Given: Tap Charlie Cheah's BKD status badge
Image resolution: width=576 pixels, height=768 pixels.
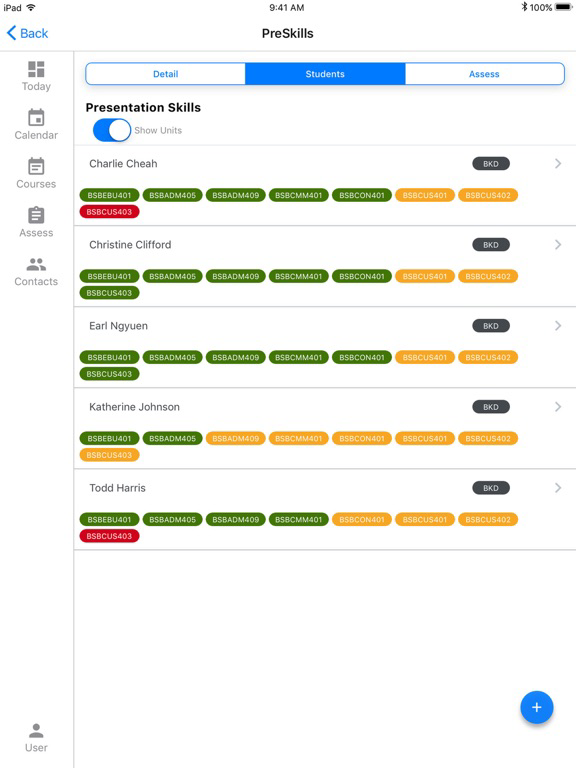Looking at the screenshot, I should click(x=491, y=164).
